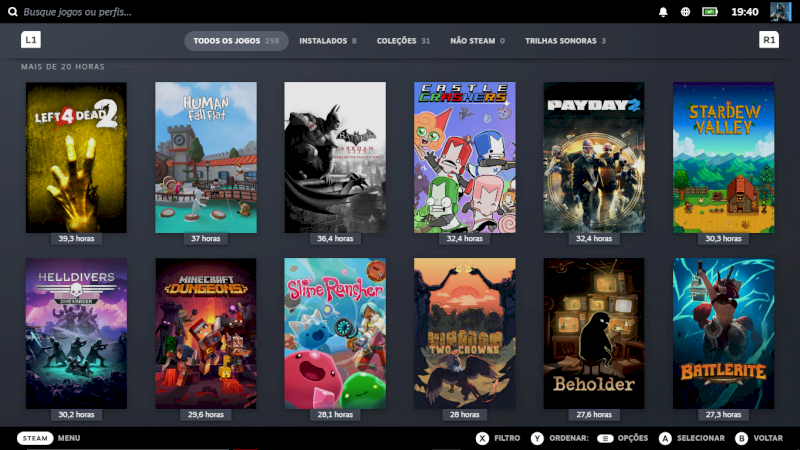800x450 pixels.
Task: Select the Todos os Jogos tab
Action: click(x=236, y=41)
